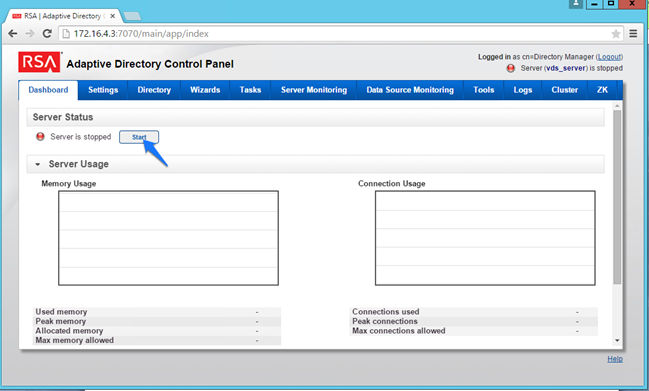Open the Wizards tab
Image resolution: width=649 pixels, height=391 pixels.
(x=205, y=90)
